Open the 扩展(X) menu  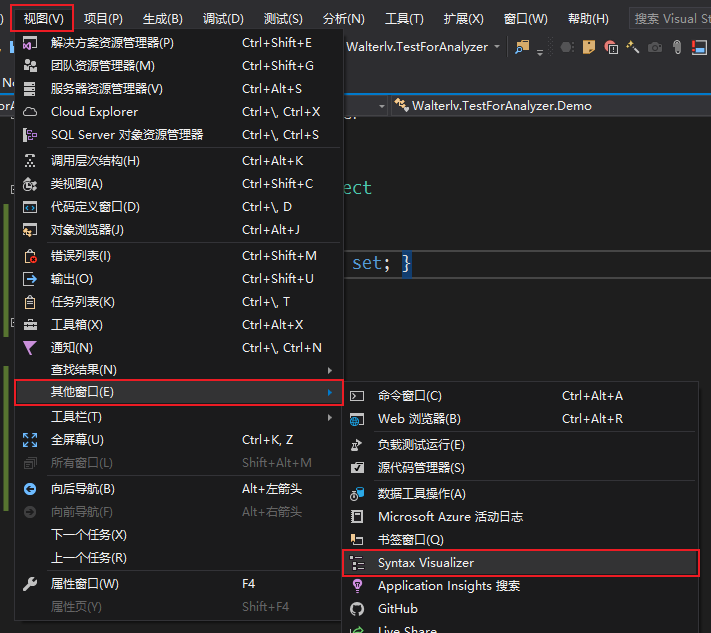coord(463,19)
